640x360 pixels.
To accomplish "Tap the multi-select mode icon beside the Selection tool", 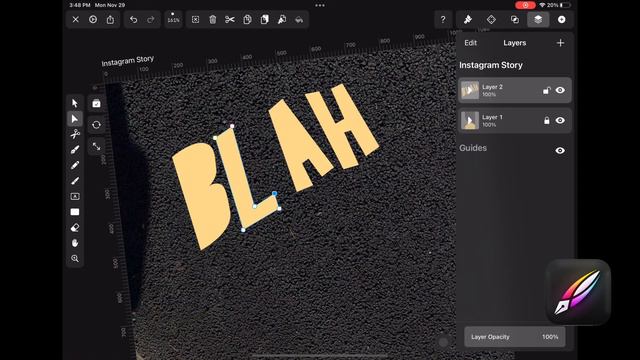I will click(x=96, y=104).
